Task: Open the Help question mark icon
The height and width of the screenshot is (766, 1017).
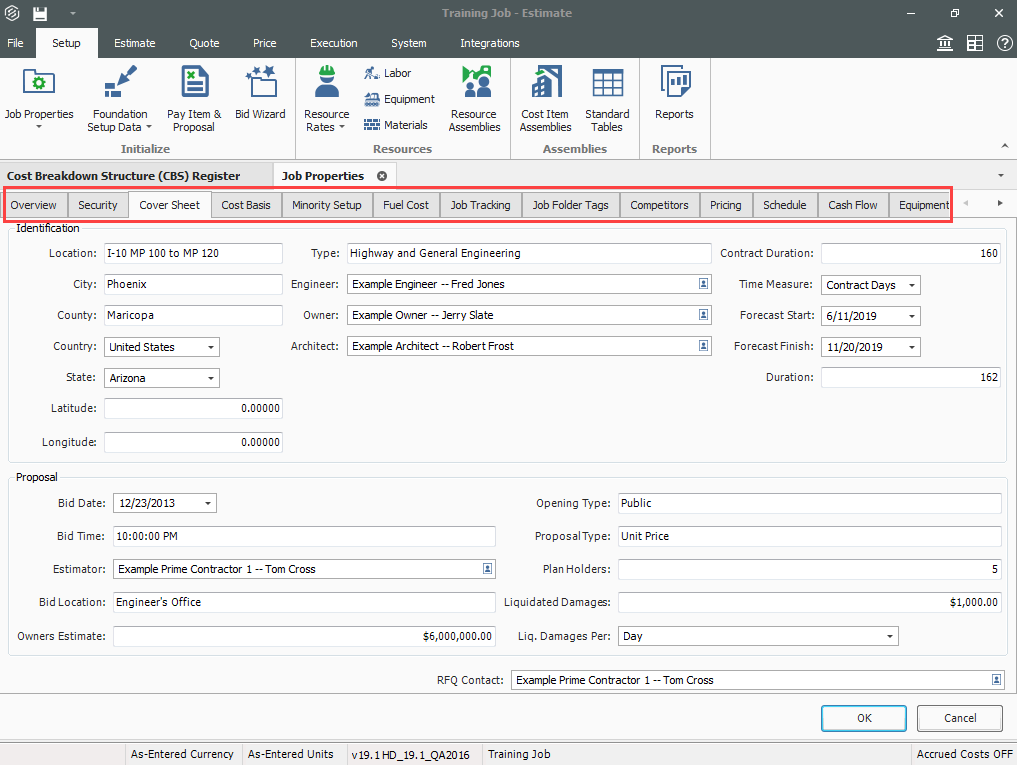Action: [x=1004, y=43]
